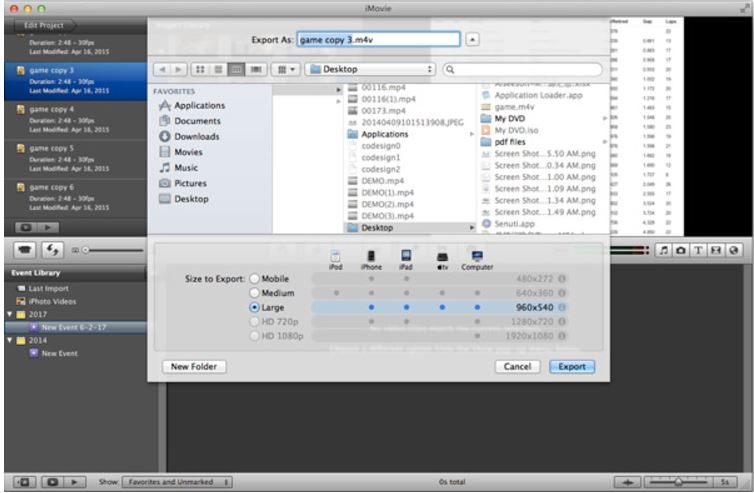The image size is (754, 493).
Task: Select Senuti.app in file list
Action: click(x=514, y=224)
